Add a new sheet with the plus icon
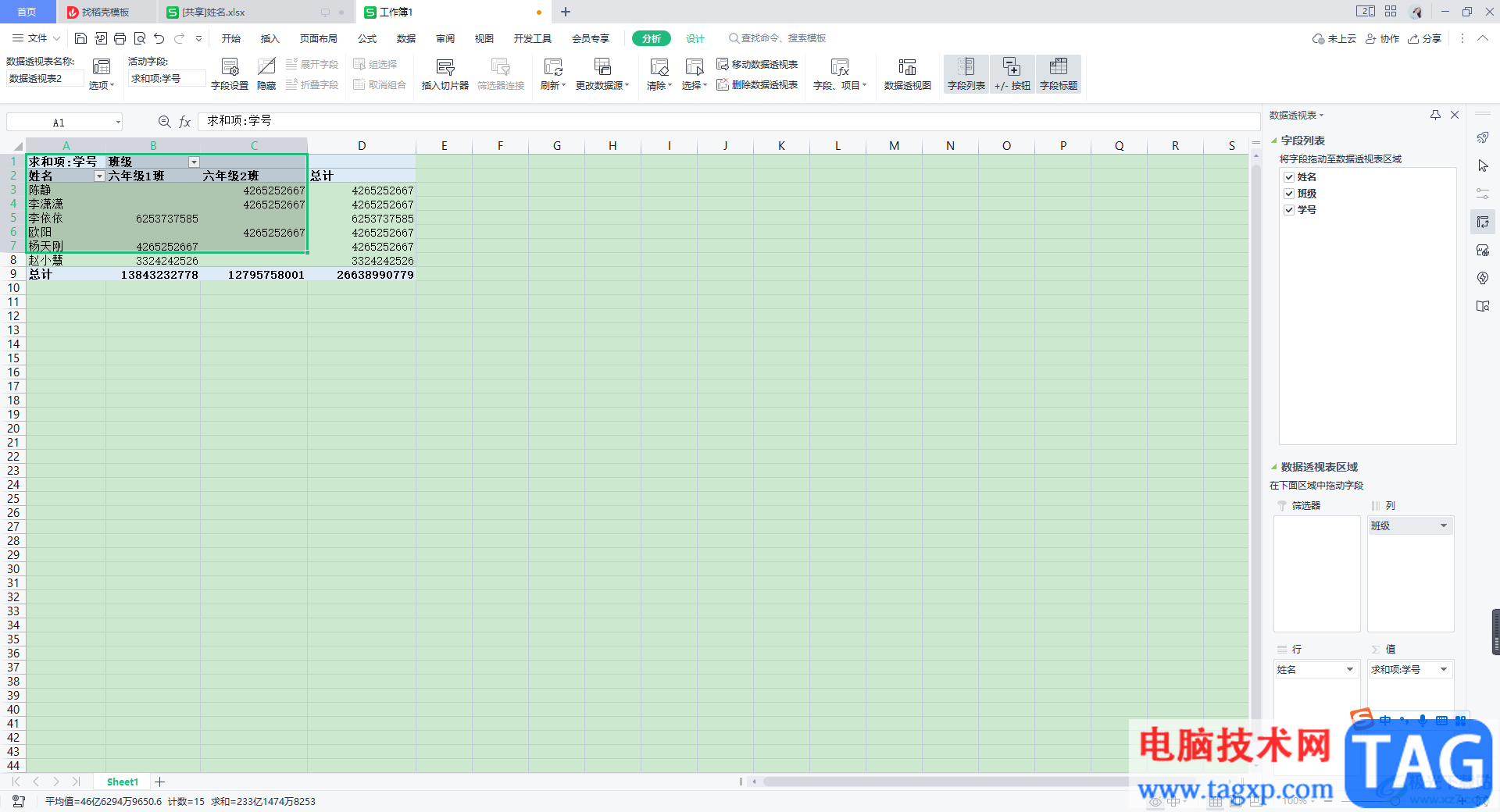The height and width of the screenshot is (812, 1500). 160,782
